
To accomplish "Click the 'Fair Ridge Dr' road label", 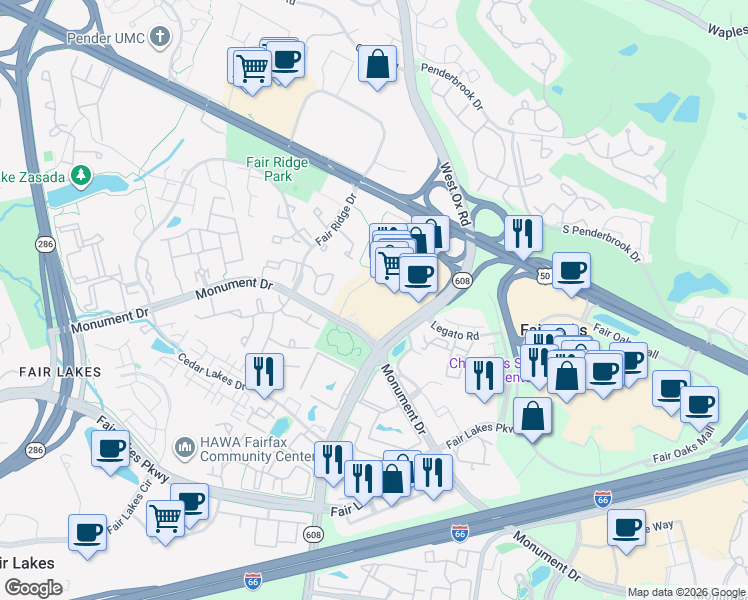I will click(x=336, y=220).
